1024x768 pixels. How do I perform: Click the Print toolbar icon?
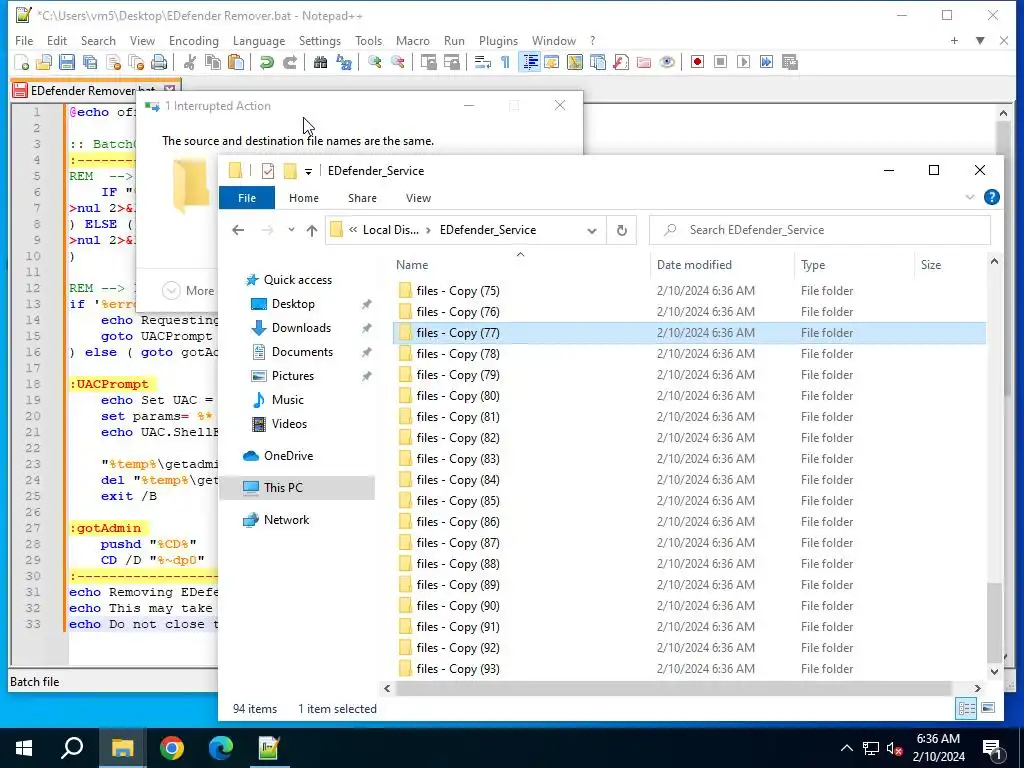pos(159,63)
